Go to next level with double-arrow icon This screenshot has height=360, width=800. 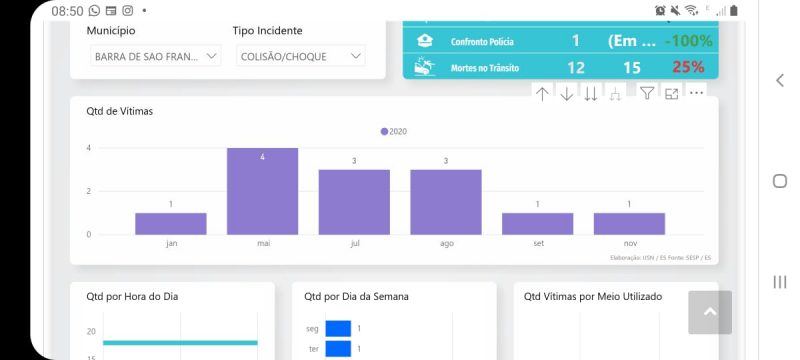591,94
